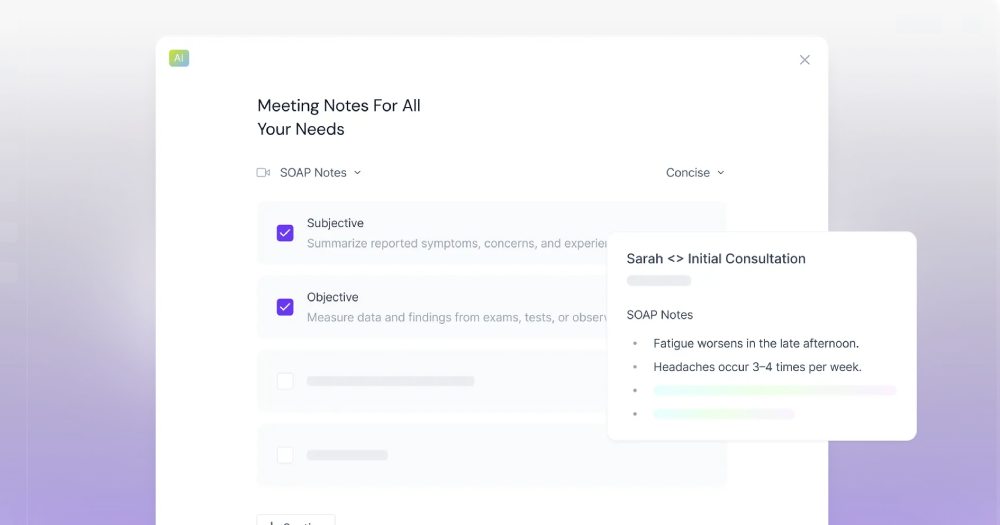
Task: Click the SOAP Notes heading in consultation card
Action: [x=660, y=315]
